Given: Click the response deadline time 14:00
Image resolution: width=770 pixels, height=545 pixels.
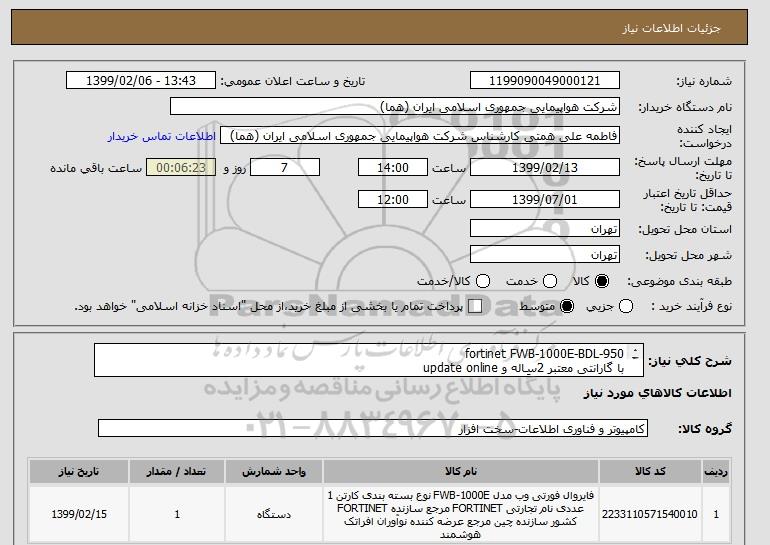Looking at the screenshot, I should [x=393, y=167].
